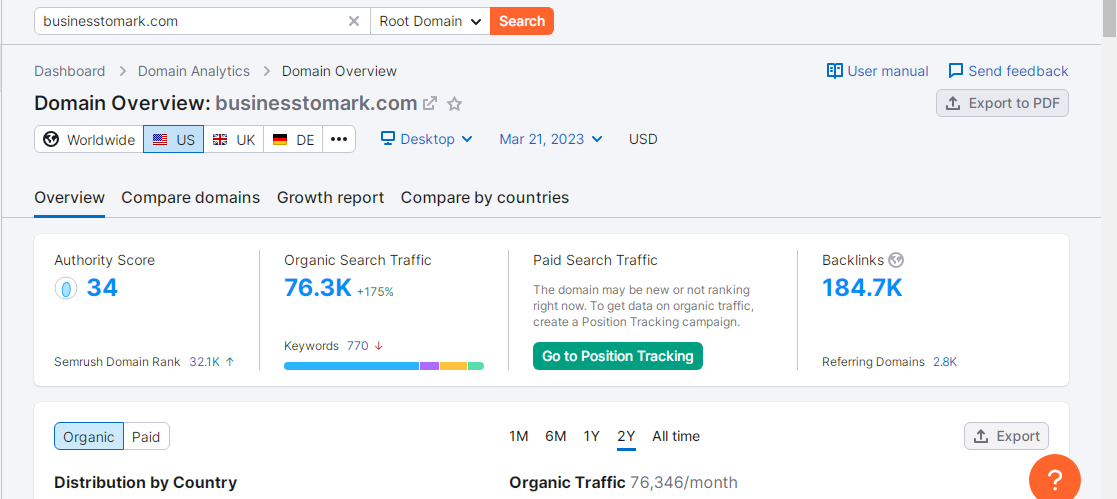This screenshot has height=499, width=1117.
Task: Select US country database
Action: 174,139
